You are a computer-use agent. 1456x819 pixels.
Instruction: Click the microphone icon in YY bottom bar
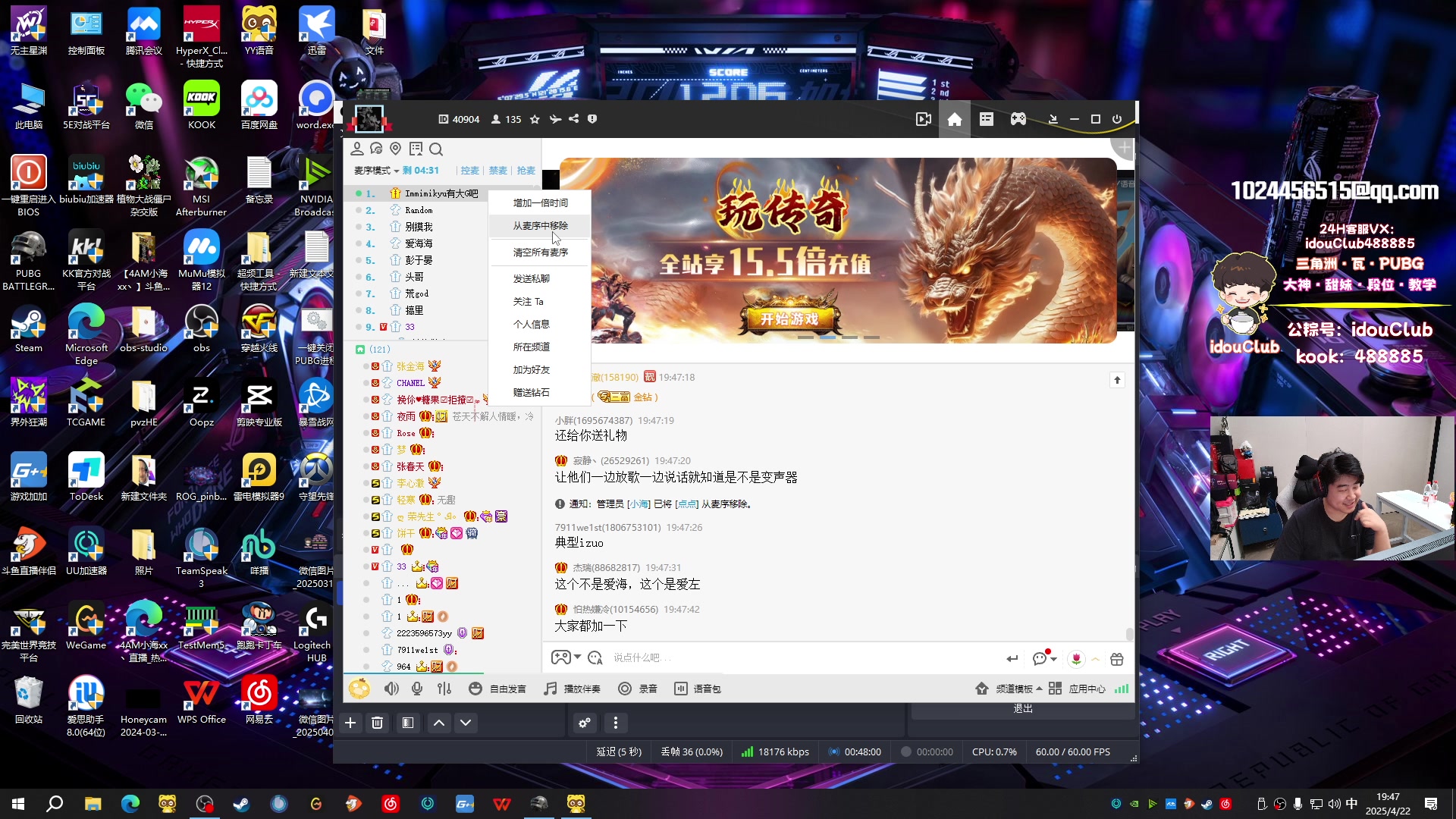[x=417, y=689]
